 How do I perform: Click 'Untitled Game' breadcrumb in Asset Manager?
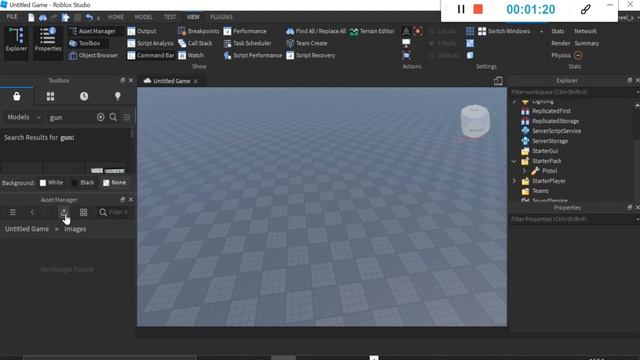(27, 229)
